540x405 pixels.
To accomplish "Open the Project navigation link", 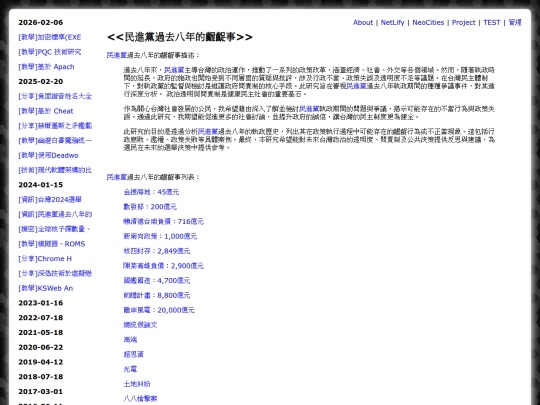I will click(x=464, y=22).
